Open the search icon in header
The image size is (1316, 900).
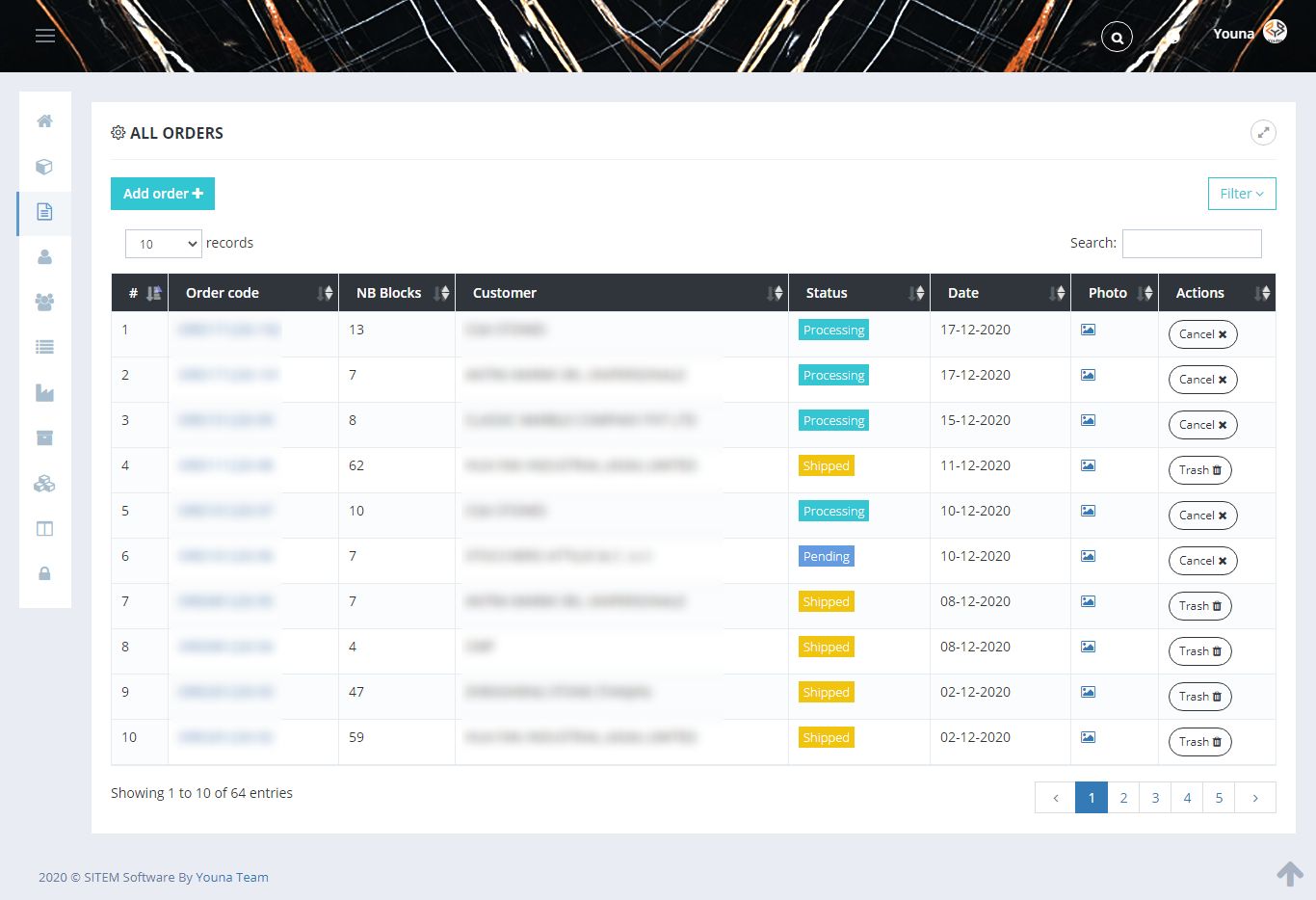pos(1117,38)
